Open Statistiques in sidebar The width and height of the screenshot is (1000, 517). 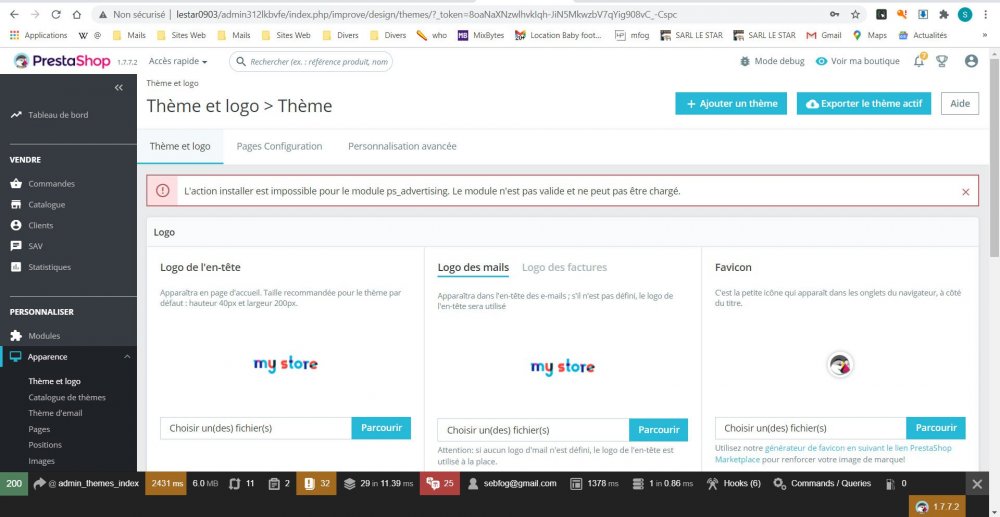coord(41,267)
